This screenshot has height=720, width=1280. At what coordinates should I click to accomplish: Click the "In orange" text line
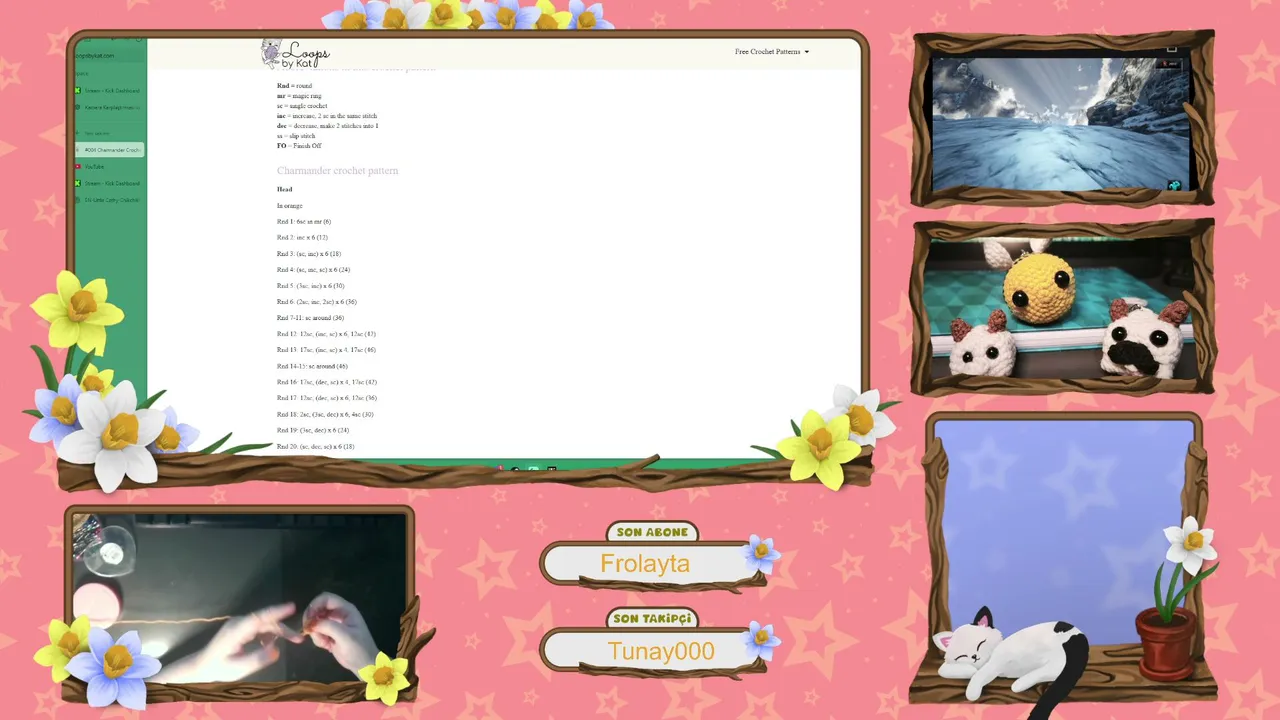pos(290,206)
